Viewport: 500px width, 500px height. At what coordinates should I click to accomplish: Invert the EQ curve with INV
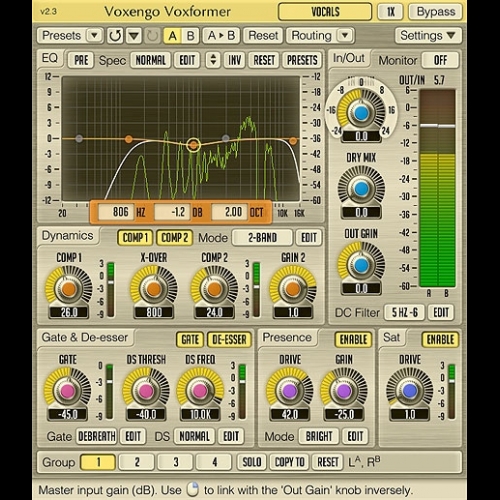click(x=234, y=60)
